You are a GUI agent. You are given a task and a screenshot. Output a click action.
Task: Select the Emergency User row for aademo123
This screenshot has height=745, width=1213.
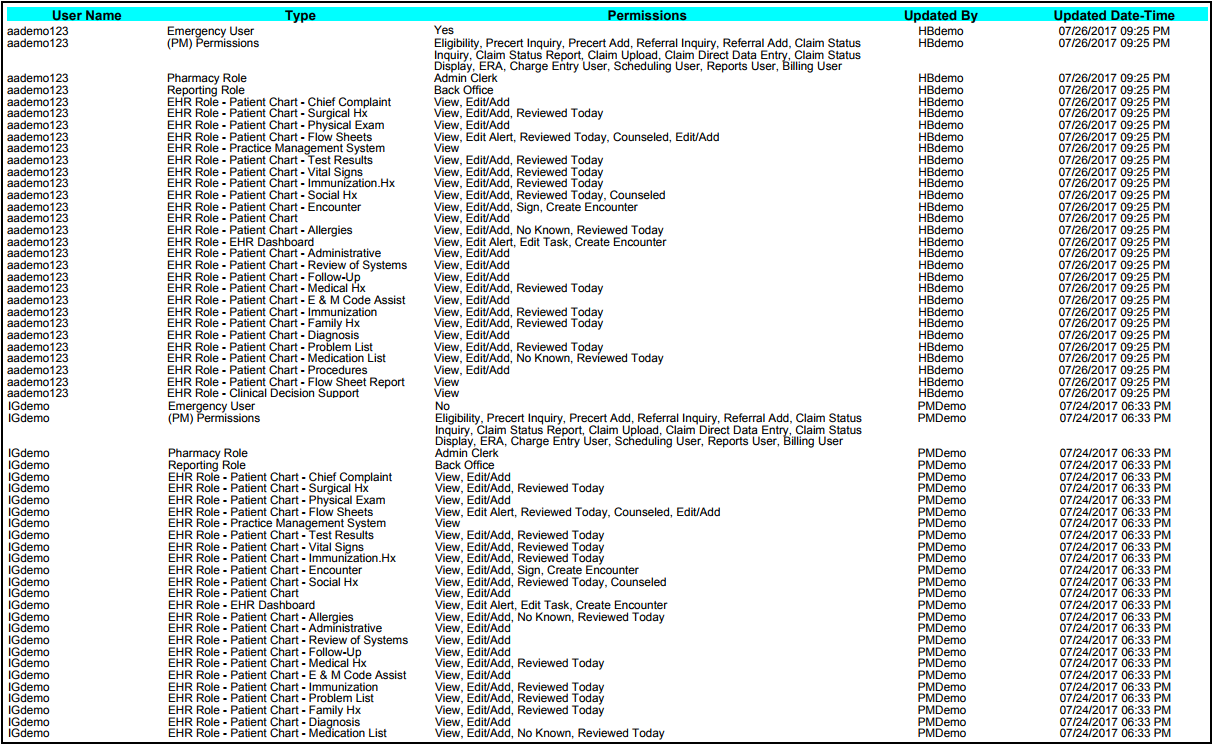211,31
